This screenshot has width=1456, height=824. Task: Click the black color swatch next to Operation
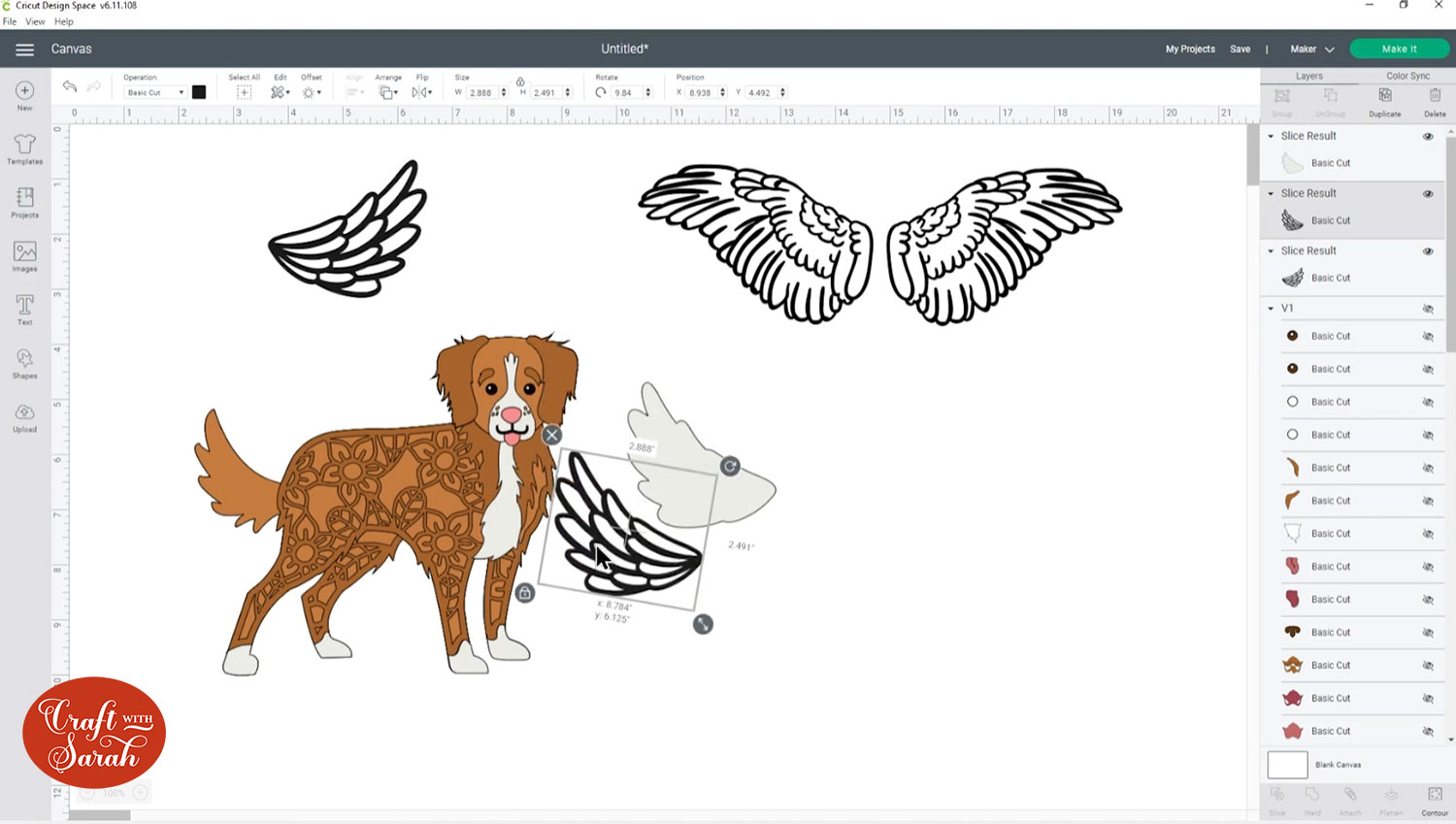pos(199,92)
